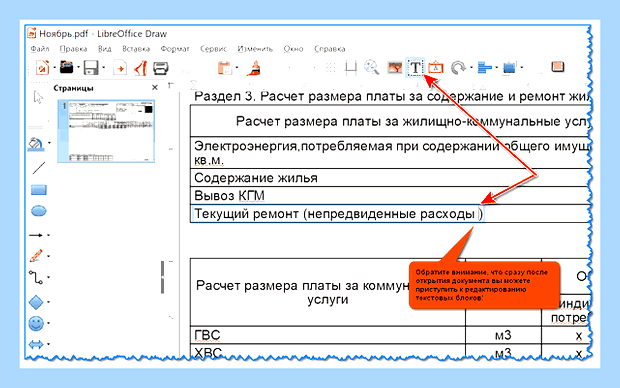The width and height of the screenshot is (620, 388).
Task: Expand the Paste dropdown arrow
Action: click(x=236, y=68)
